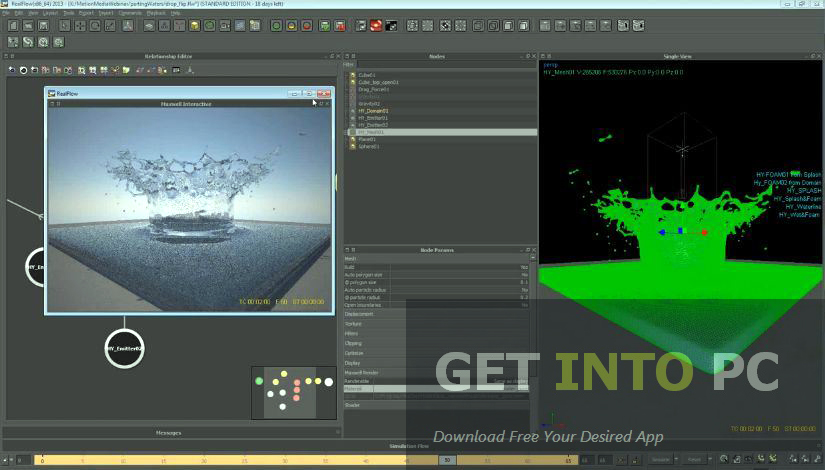Click the yellow cube object icon

tap(195, 25)
